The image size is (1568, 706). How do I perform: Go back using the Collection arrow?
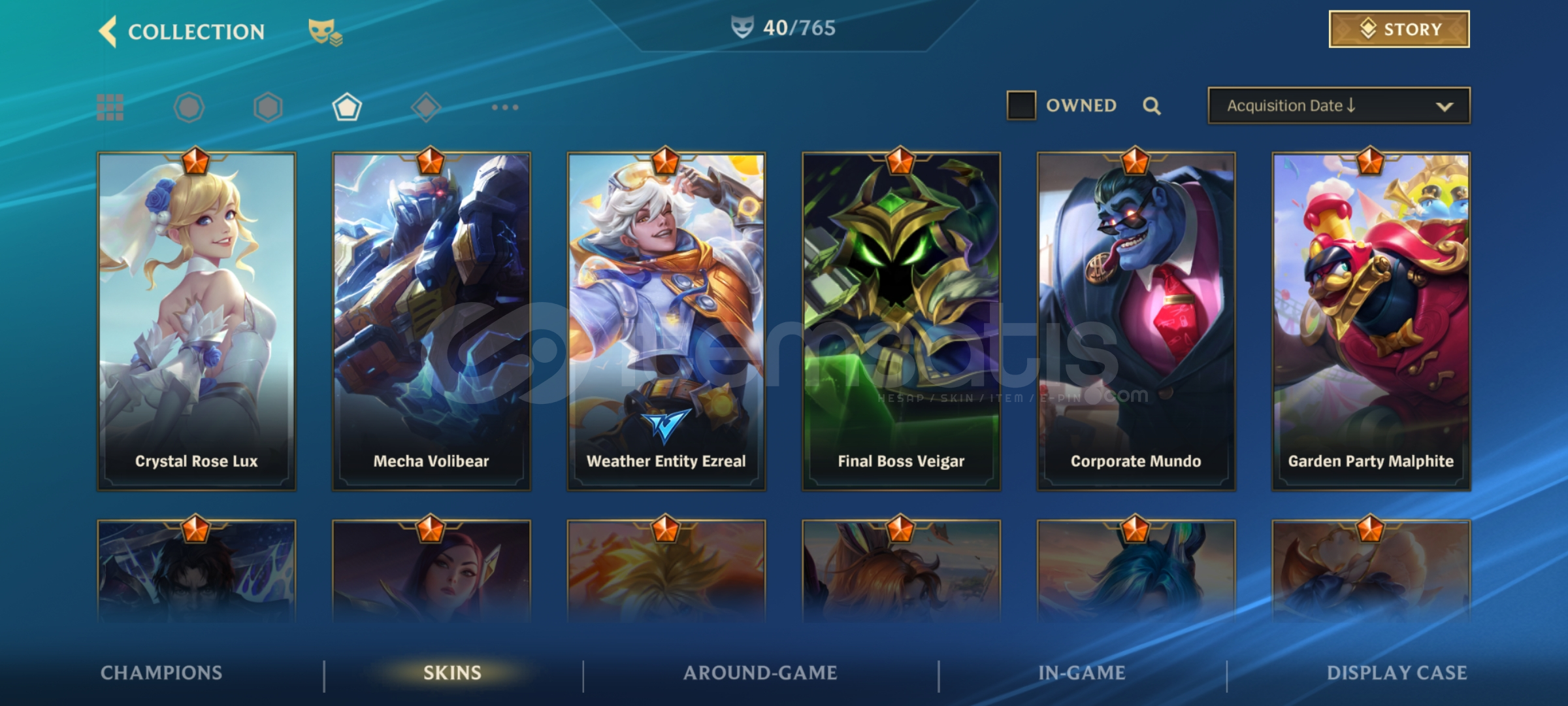pyautogui.click(x=108, y=31)
